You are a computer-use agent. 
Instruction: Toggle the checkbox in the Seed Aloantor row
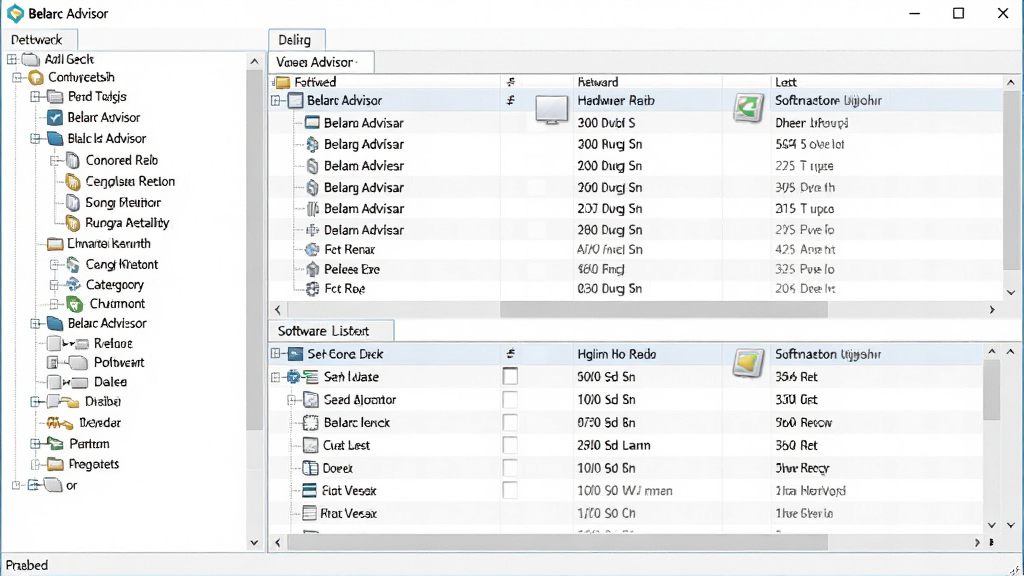(x=510, y=400)
